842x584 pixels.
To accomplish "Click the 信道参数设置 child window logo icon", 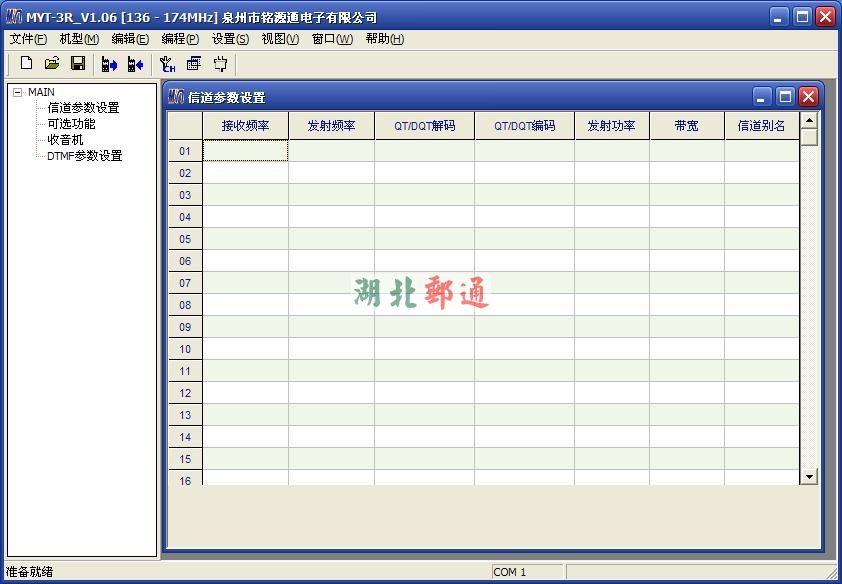I will tap(176, 97).
